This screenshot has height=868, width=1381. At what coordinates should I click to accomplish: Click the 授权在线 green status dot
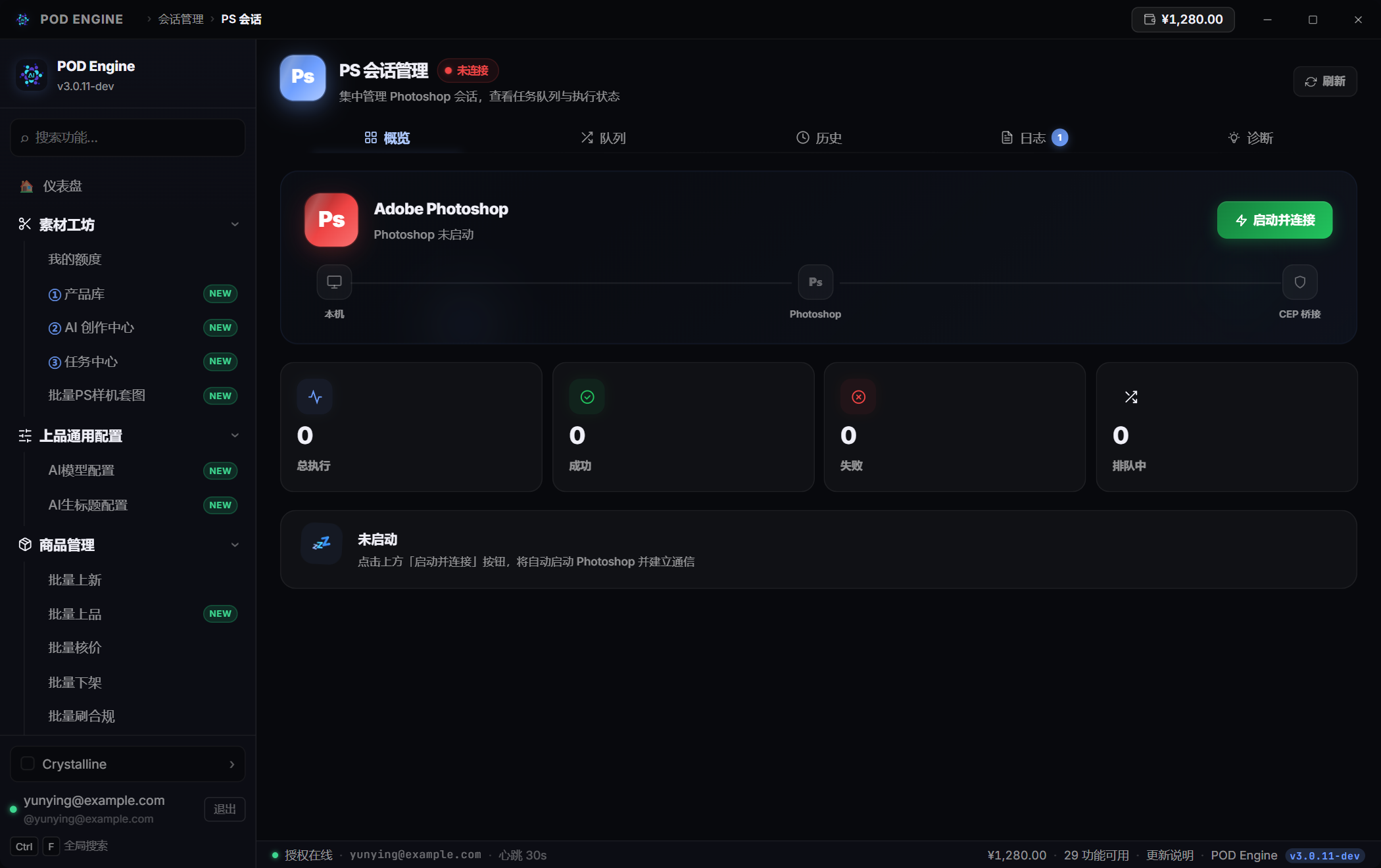click(x=275, y=855)
